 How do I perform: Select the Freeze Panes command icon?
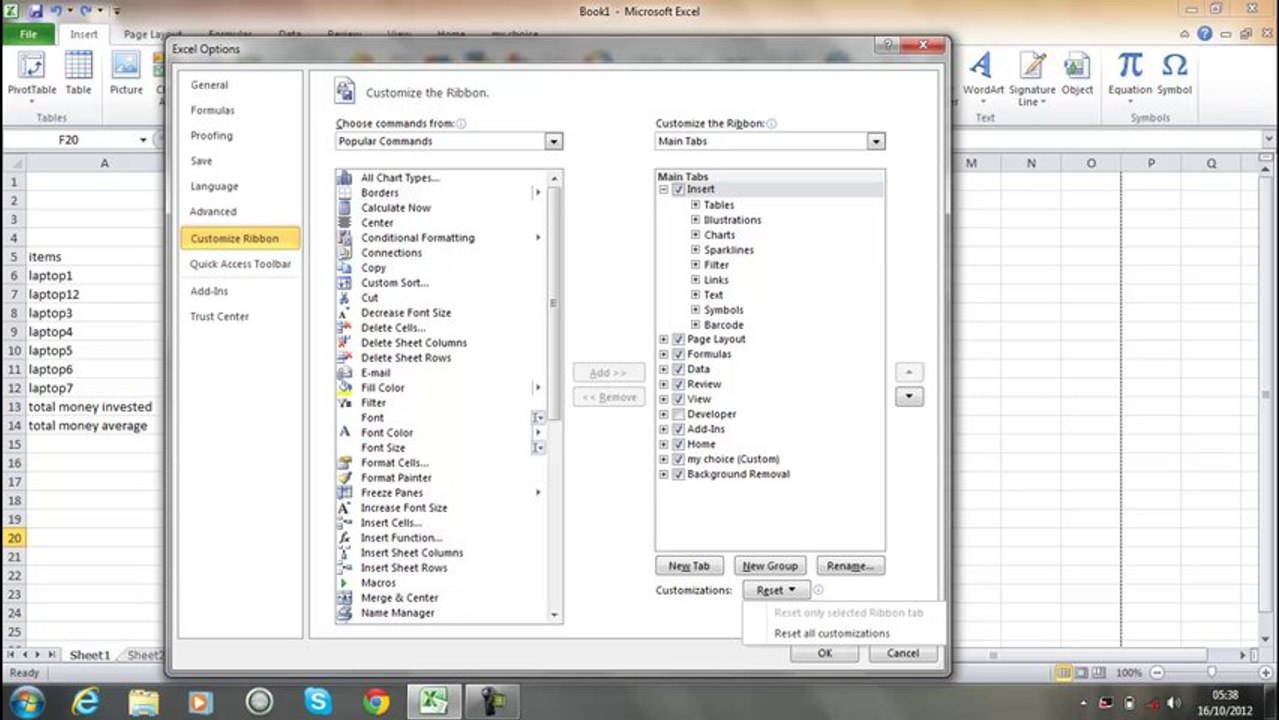[345, 493]
